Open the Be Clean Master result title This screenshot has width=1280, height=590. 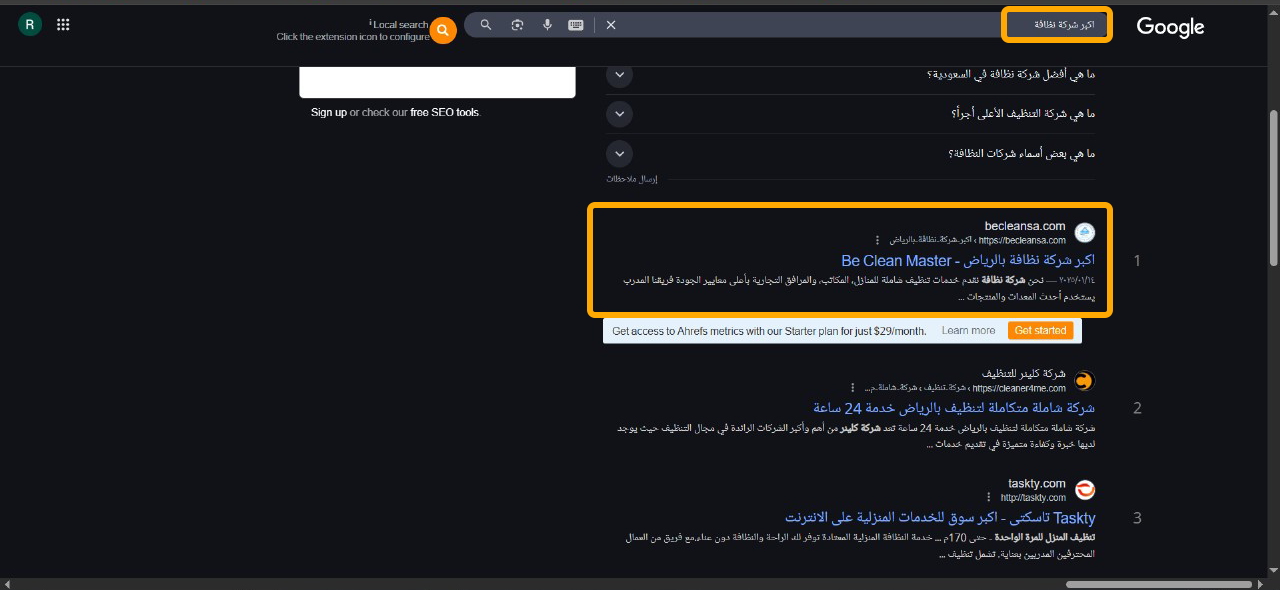coord(968,261)
